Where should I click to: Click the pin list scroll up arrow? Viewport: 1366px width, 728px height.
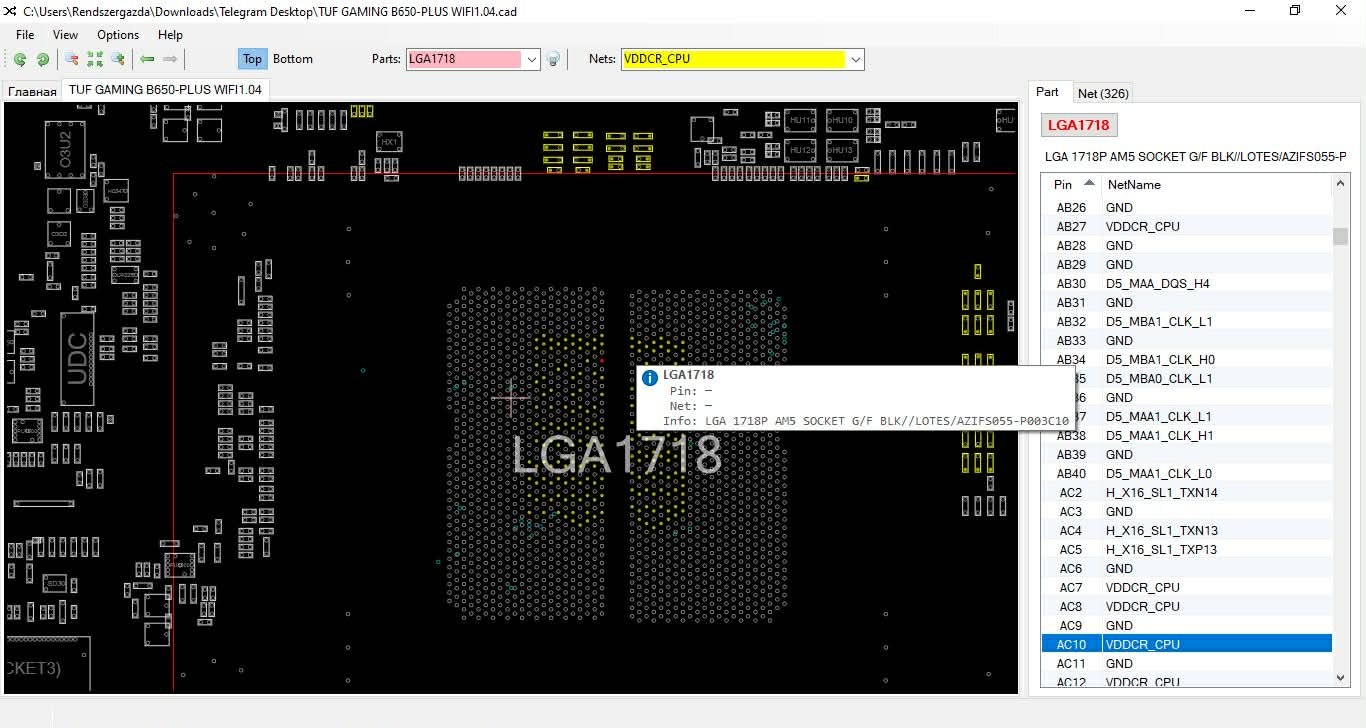coord(1341,184)
